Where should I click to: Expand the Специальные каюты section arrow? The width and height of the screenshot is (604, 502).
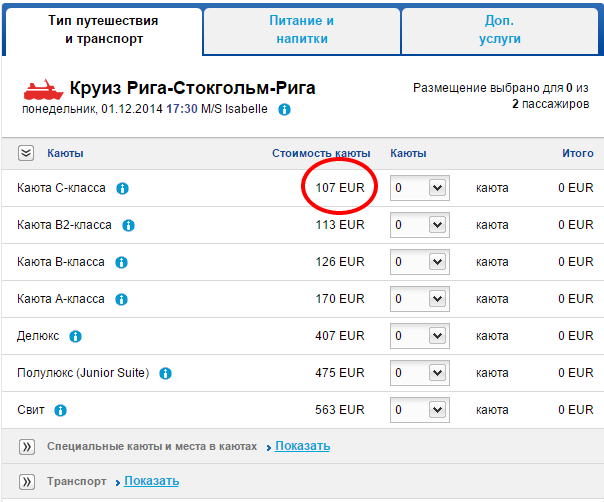point(26,446)
